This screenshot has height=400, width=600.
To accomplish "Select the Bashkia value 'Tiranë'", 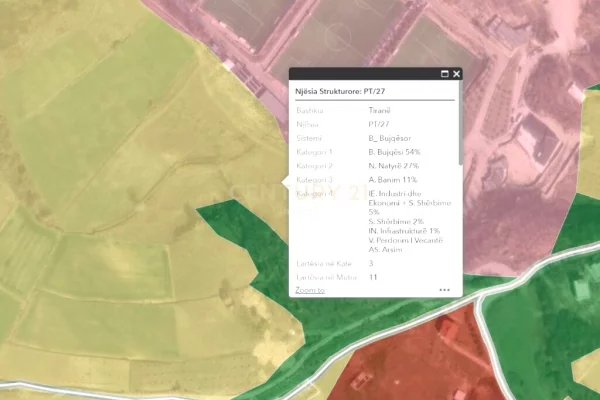I will pos(379,112).
